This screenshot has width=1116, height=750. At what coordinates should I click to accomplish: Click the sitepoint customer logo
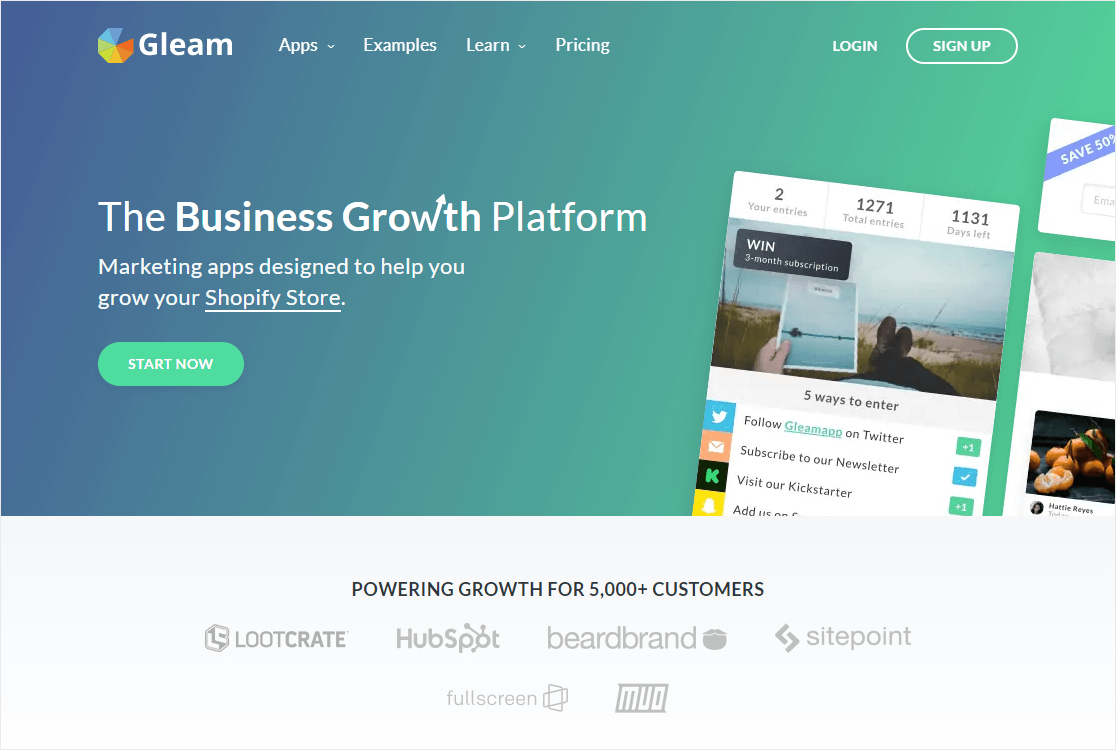tap(843, 638)
